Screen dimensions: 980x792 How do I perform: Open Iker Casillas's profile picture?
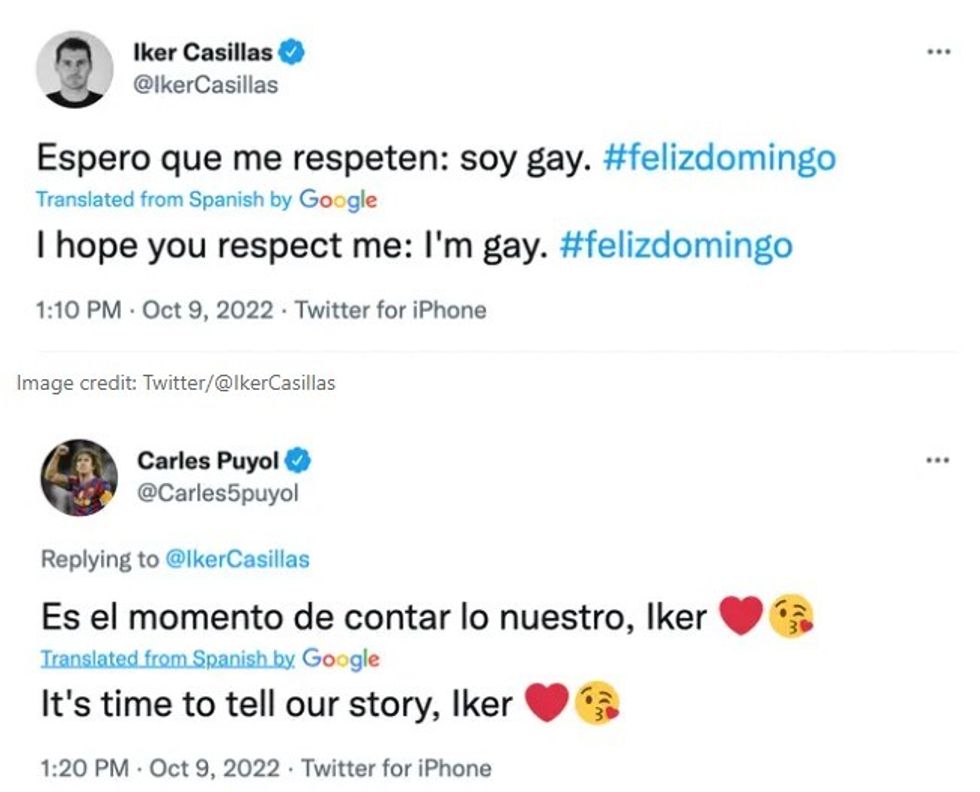75,67
